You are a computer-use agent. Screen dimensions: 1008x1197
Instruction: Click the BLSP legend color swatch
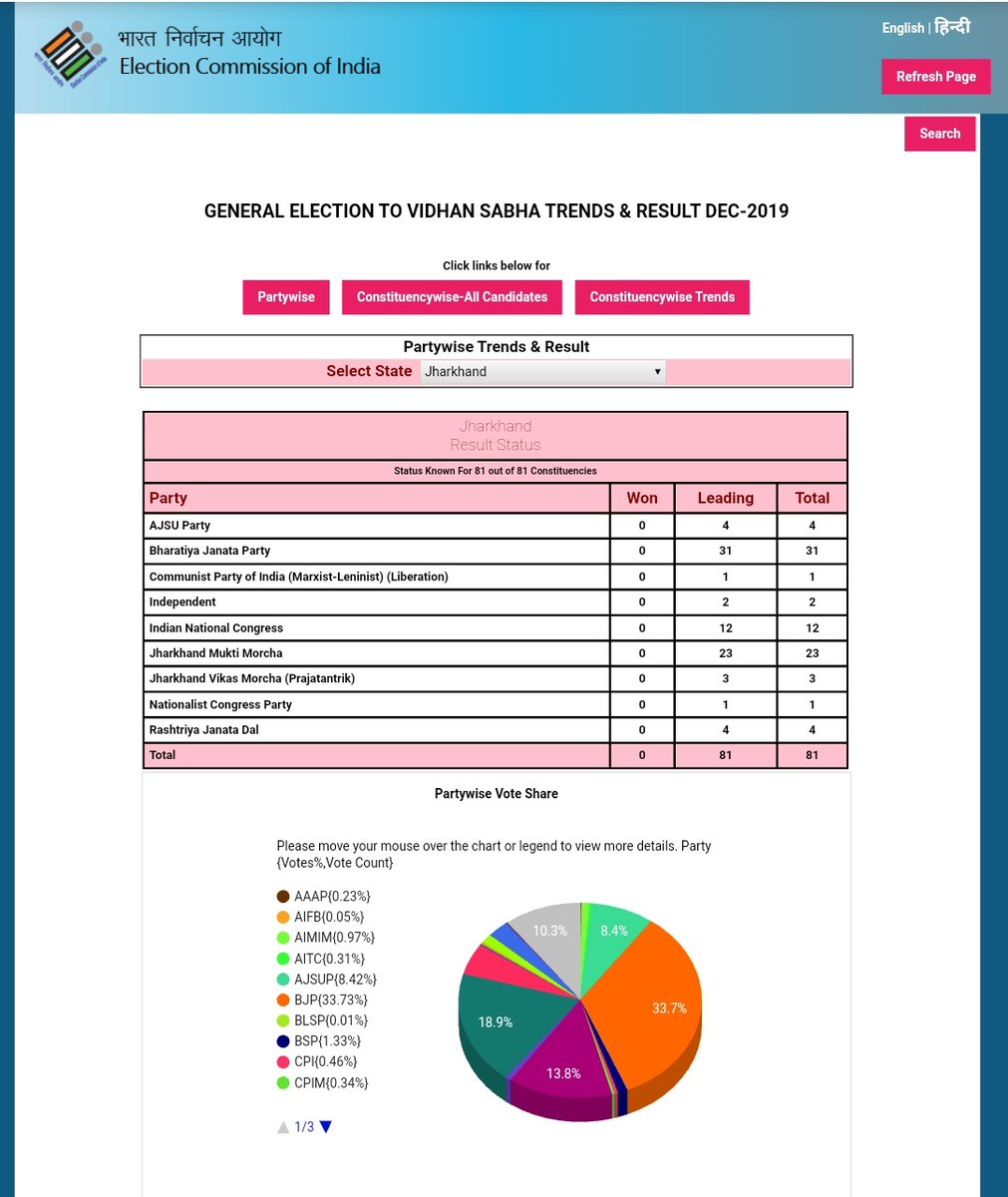(x=283, y=1021)
